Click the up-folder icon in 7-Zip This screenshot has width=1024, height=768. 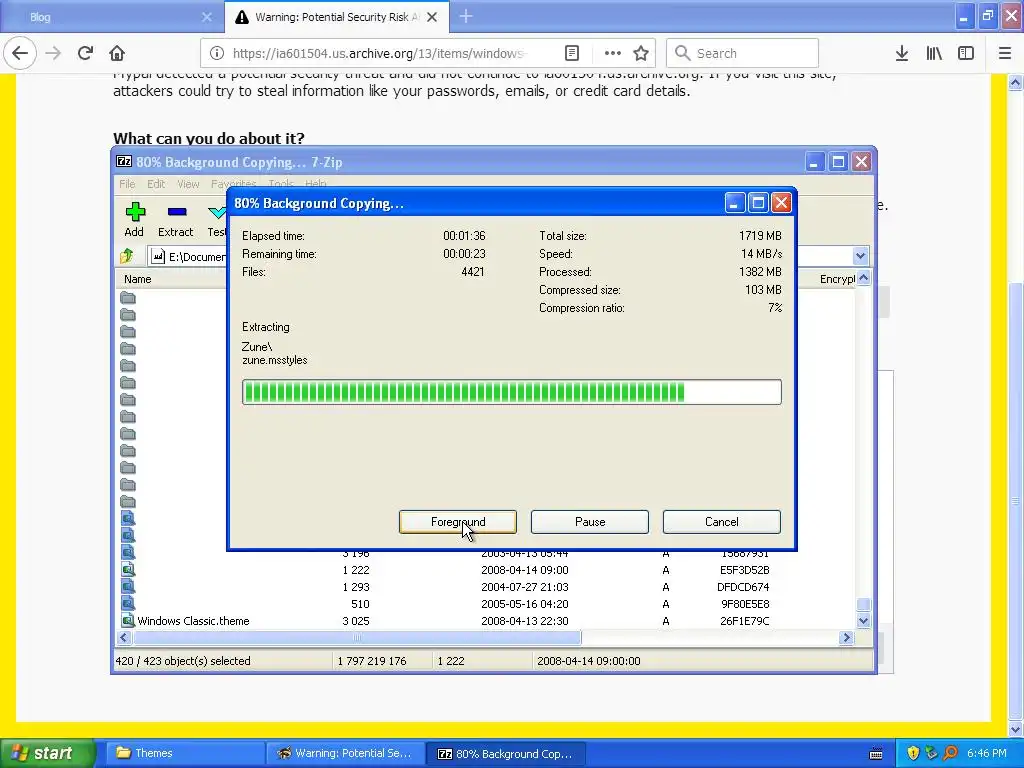127,256
